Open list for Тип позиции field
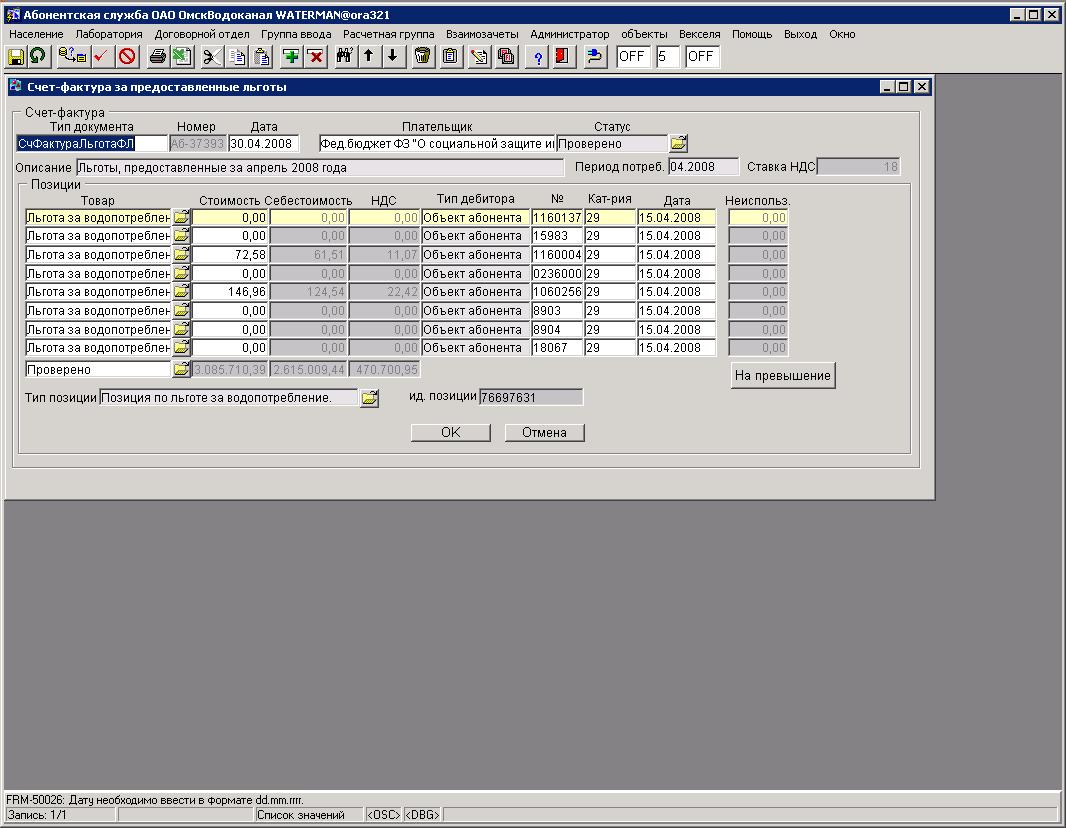The width and height of the screenshot is (1066, 828). point(369,398)
